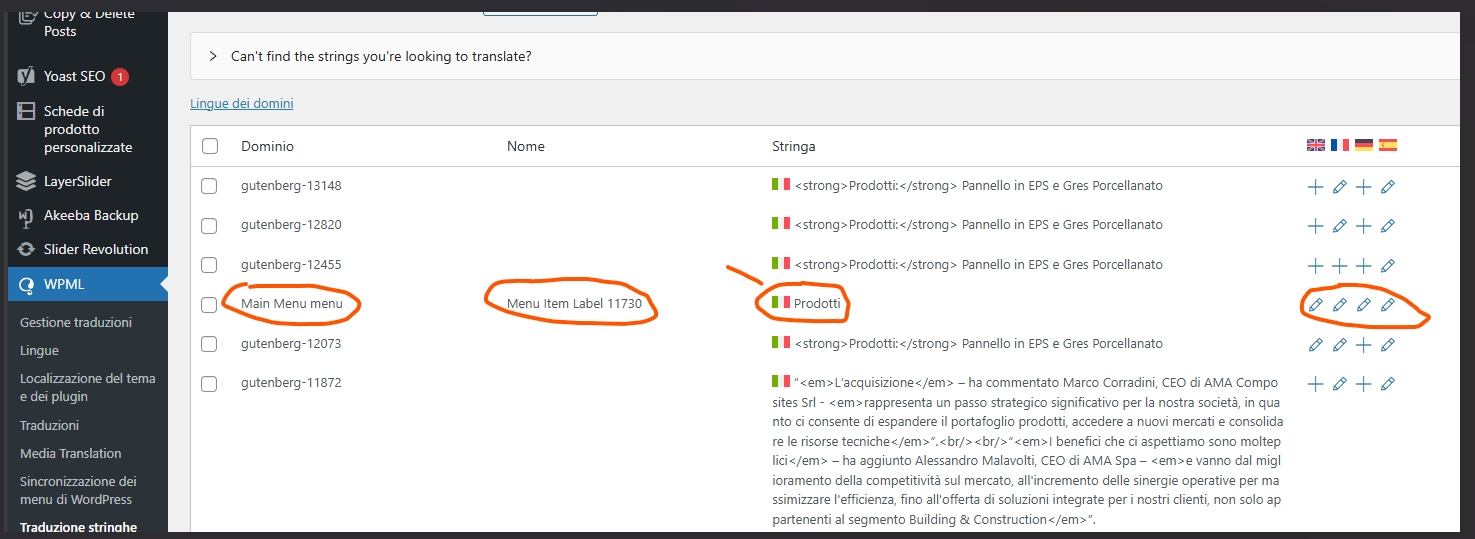Add German translation for gutenberg-12073 string

1363,345
